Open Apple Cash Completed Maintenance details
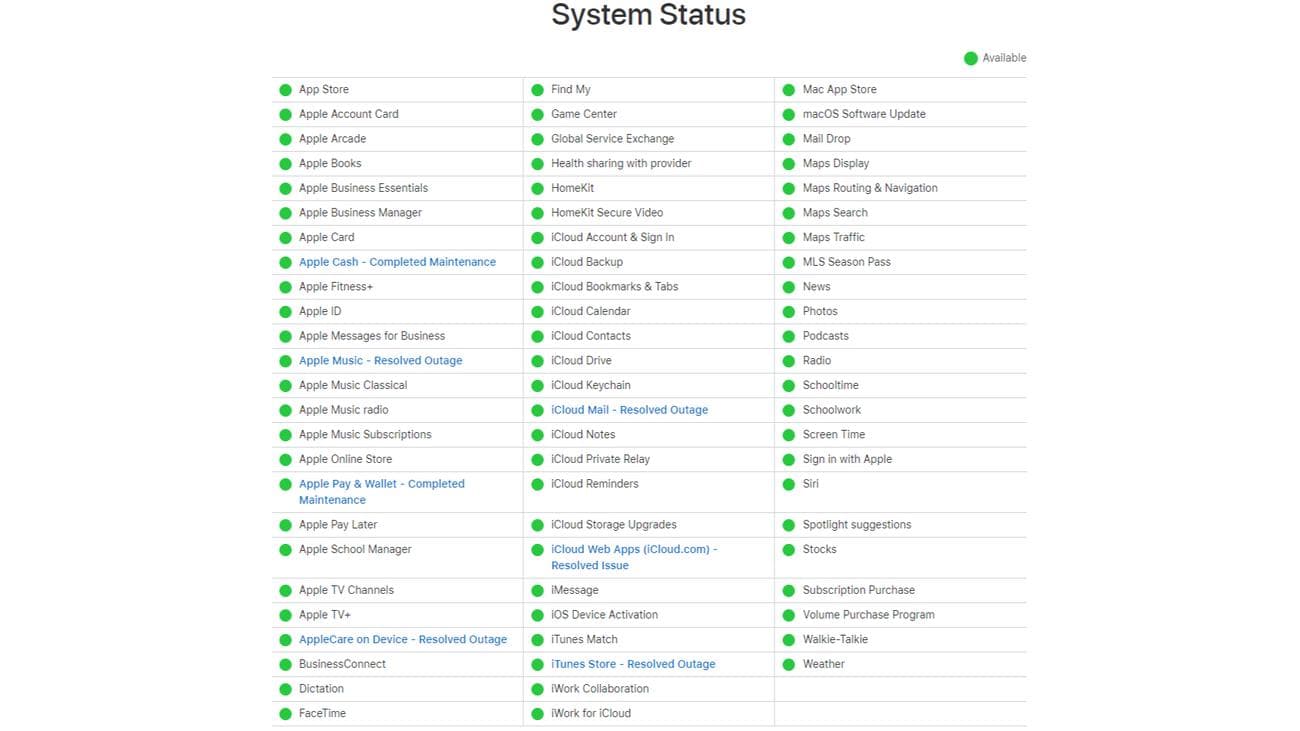Image resolution: width=1300 pixels, height=731 pixels. tap(397, 262)
